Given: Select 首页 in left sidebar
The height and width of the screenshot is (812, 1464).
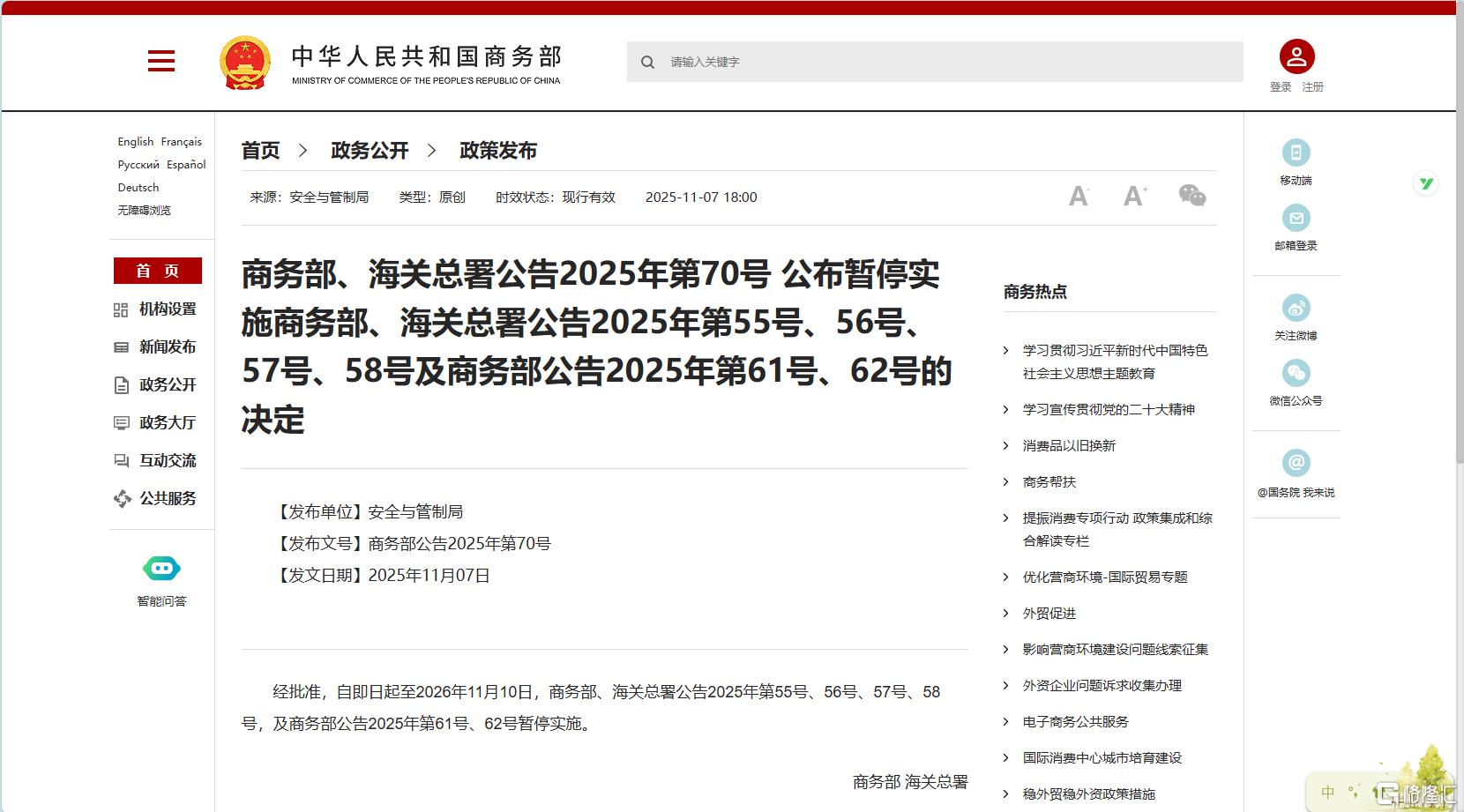Looking at the screenshot, I should 158,271.
